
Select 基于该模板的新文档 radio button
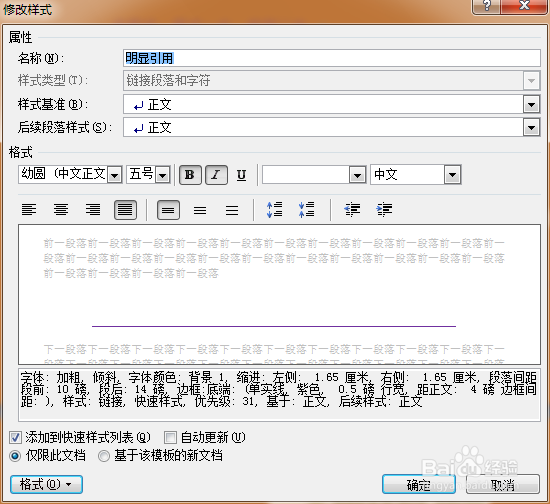104,456
